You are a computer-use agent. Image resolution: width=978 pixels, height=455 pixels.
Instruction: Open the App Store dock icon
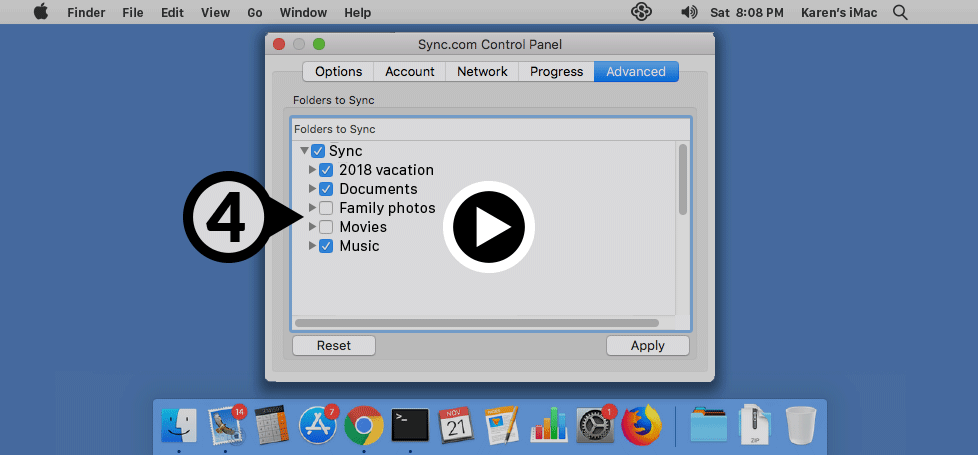[x=318, y=426]
